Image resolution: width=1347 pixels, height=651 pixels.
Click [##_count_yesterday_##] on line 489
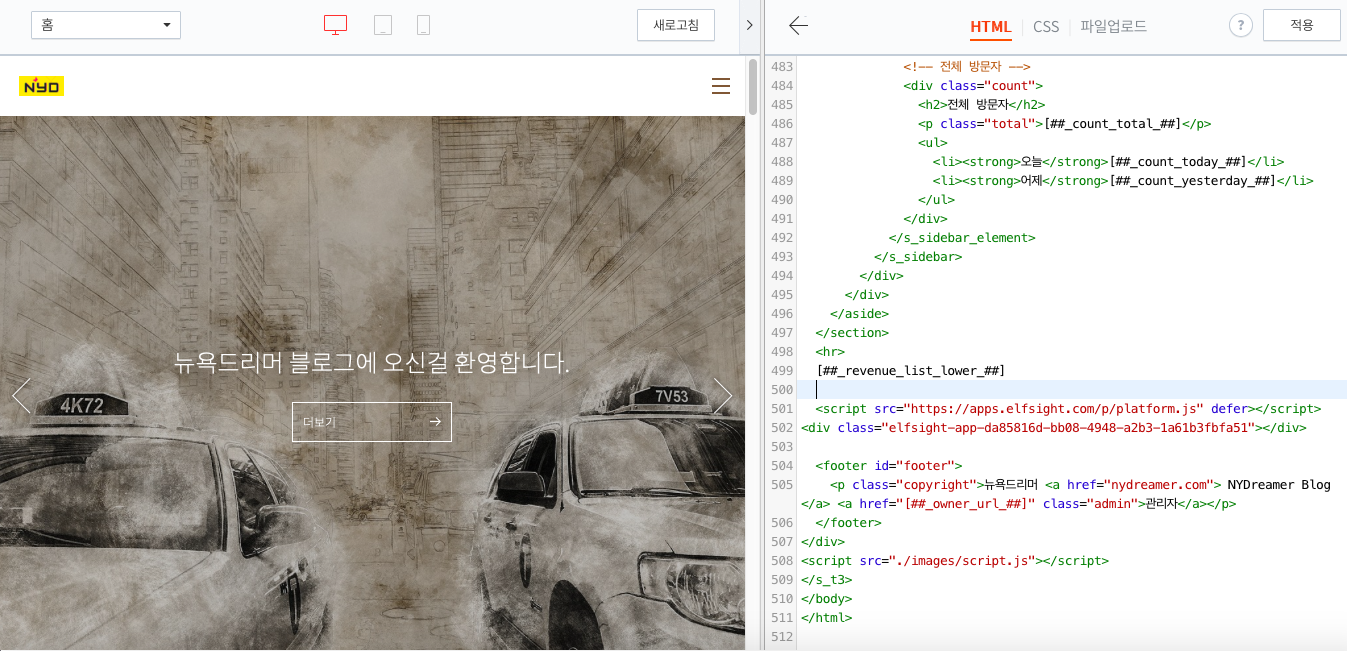(x=1194, y=181)
